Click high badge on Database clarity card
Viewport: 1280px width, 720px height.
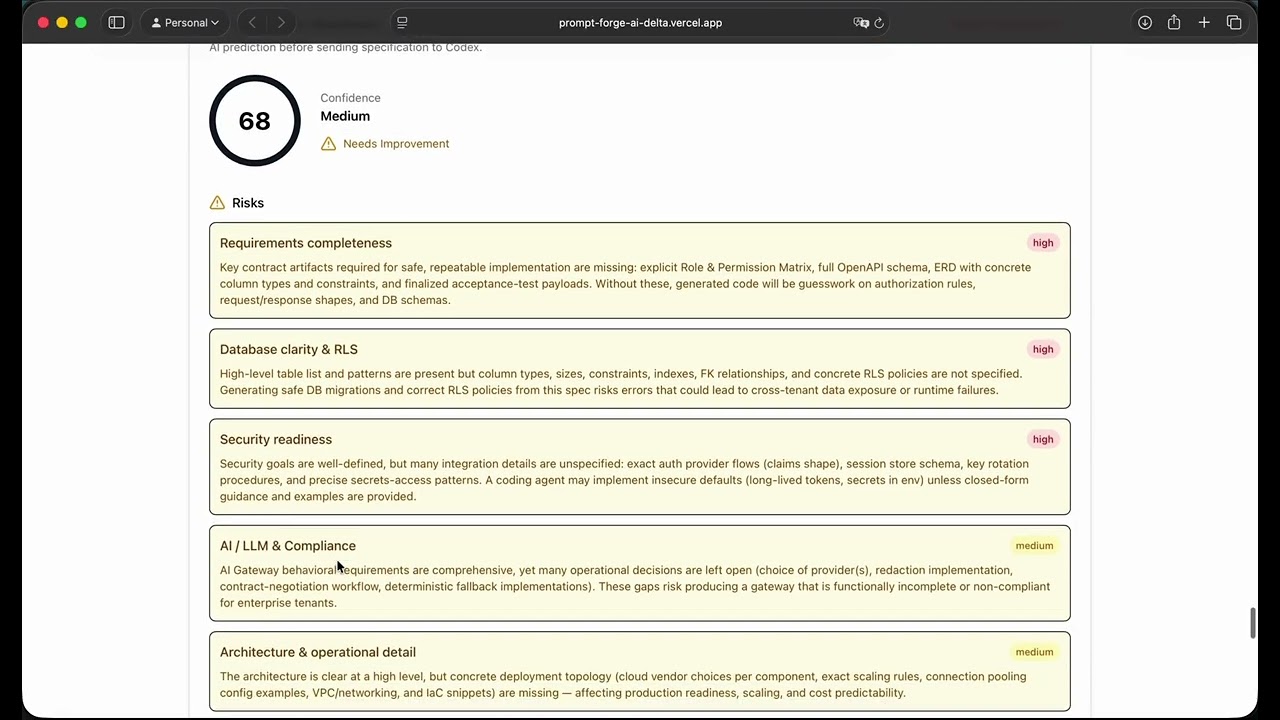pyautogui.click(x=1043, y=349)
